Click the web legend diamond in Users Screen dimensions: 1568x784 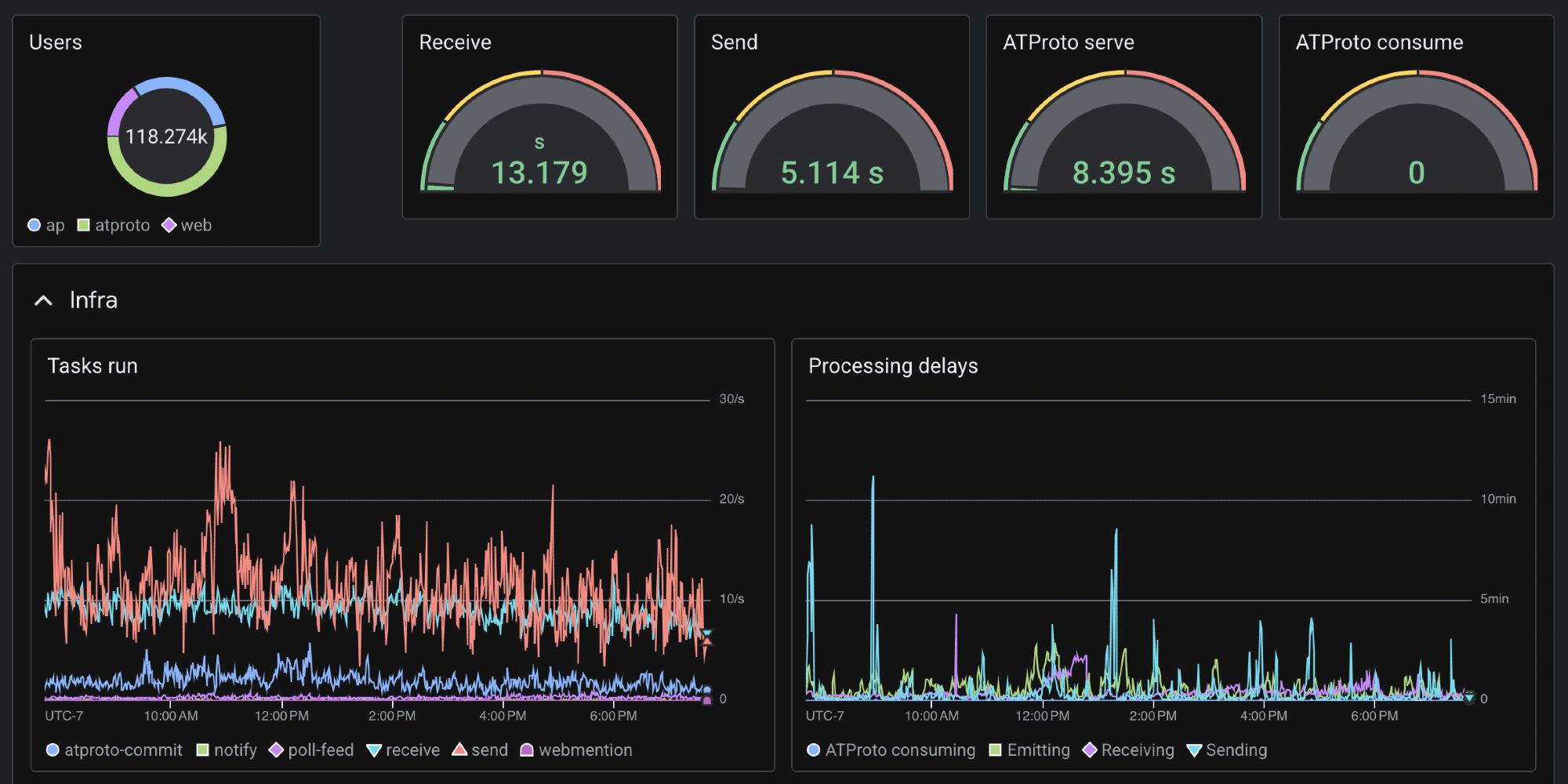169,226
